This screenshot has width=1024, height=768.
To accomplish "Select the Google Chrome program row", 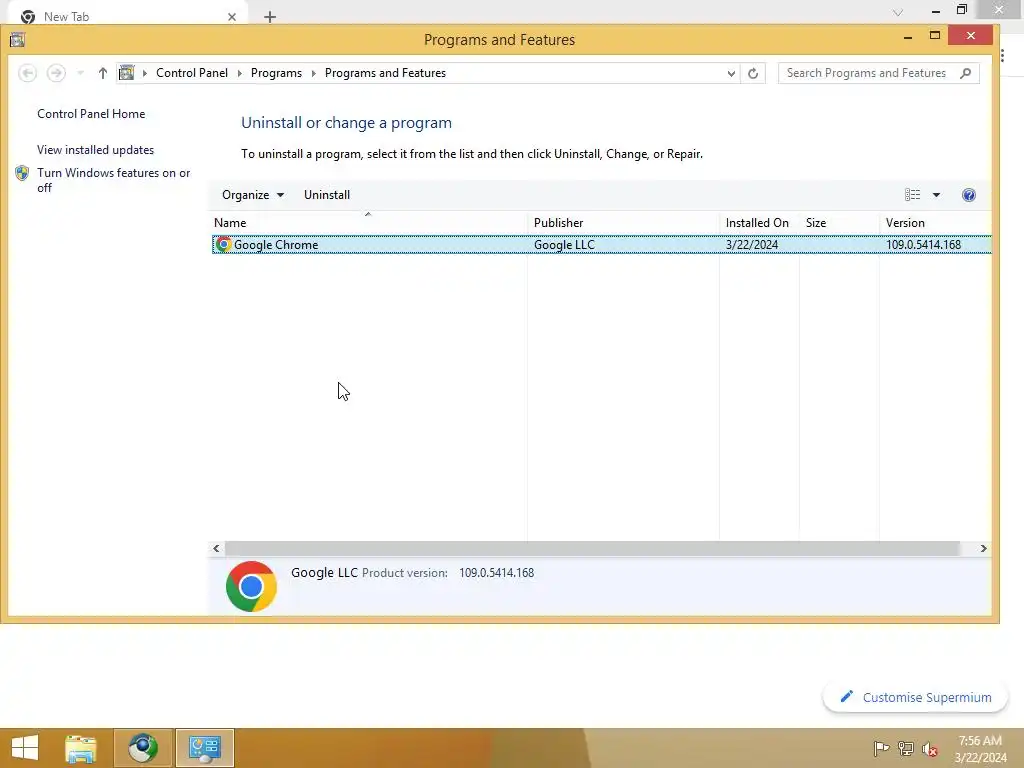I will coord(601,245).
